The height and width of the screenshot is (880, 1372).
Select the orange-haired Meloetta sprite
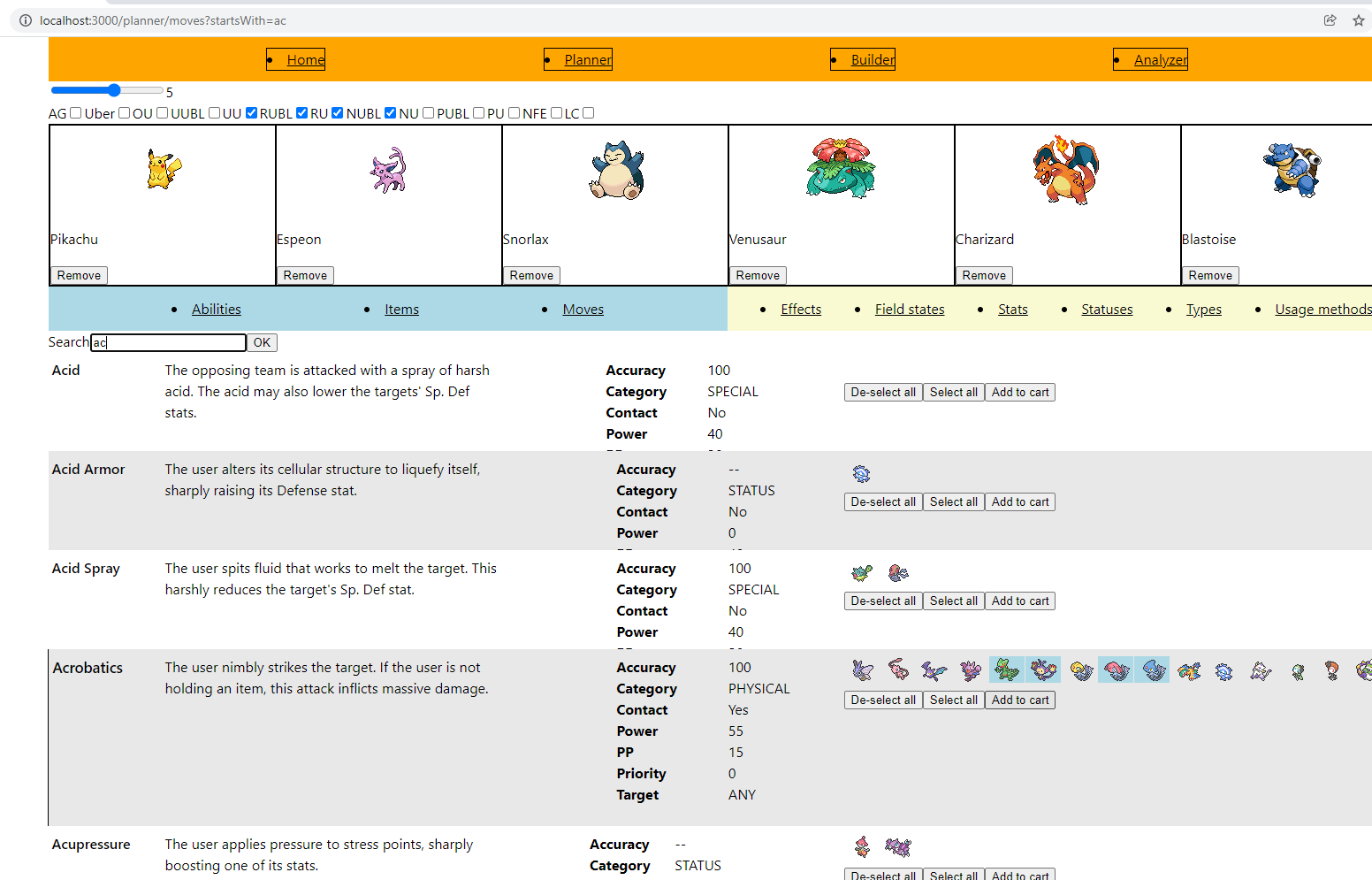(x=1332, y=671)
